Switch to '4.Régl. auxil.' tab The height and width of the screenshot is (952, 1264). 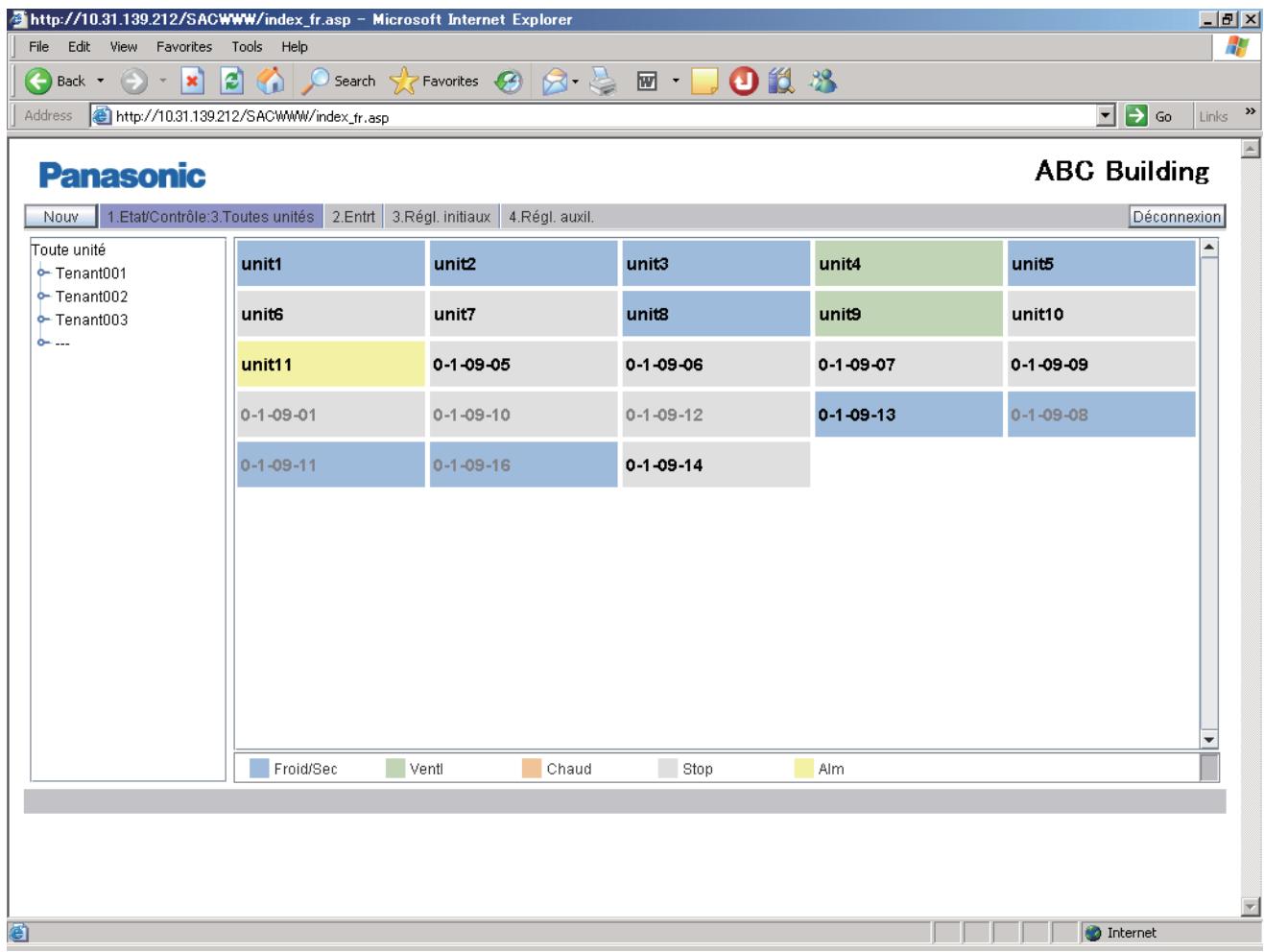(x=551, y=217)
